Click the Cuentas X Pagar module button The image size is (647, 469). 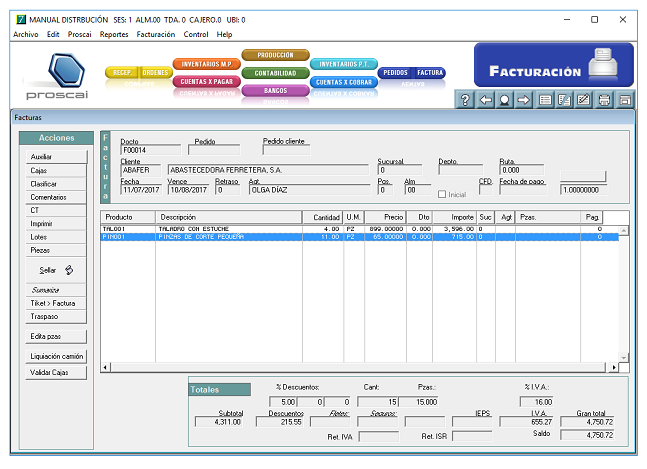pos(208,82)
